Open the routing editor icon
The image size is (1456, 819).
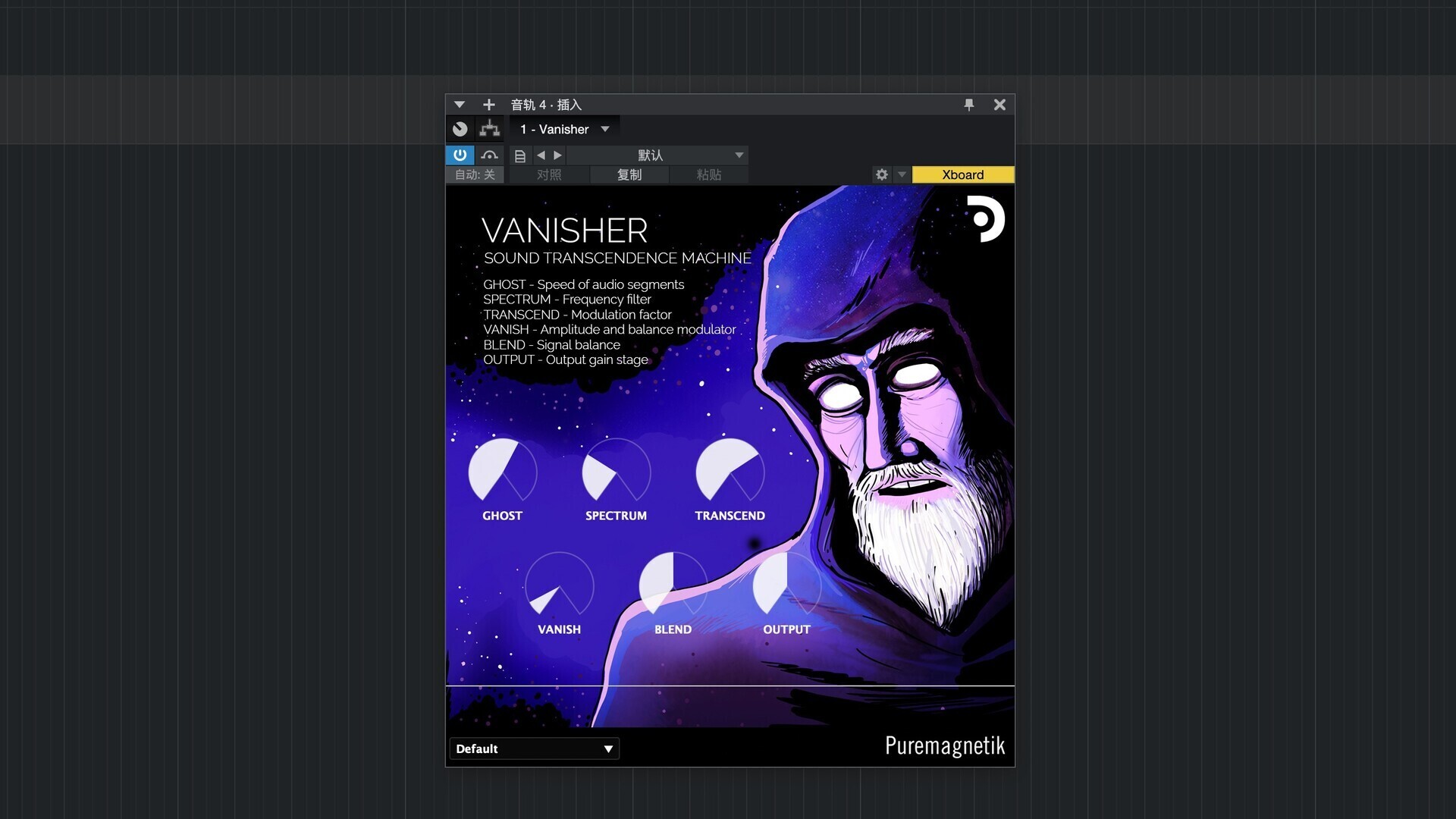(489, 129)
